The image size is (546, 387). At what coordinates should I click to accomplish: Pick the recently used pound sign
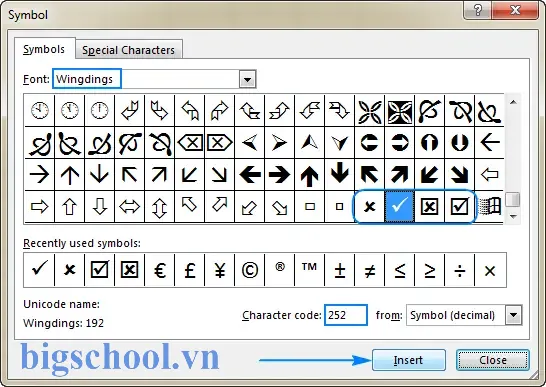190,270
